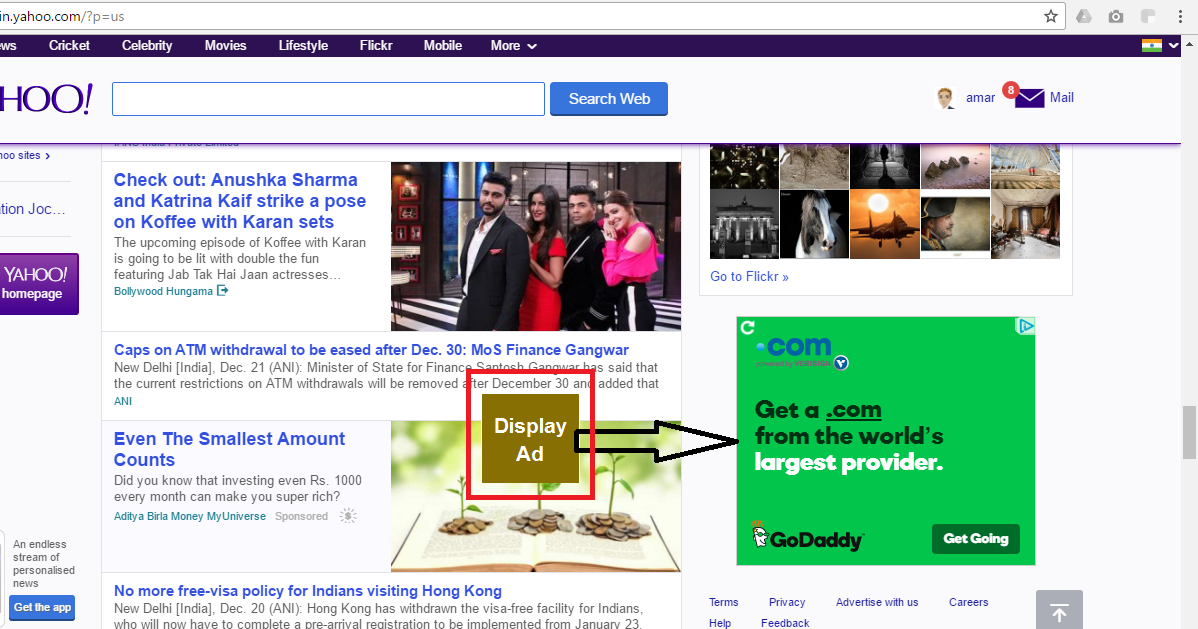Image resolution: width=1198 pixels, height=629 pixels.
Task: Open the country selector chevron beside the flag
Action: [x=1173, y=44]
